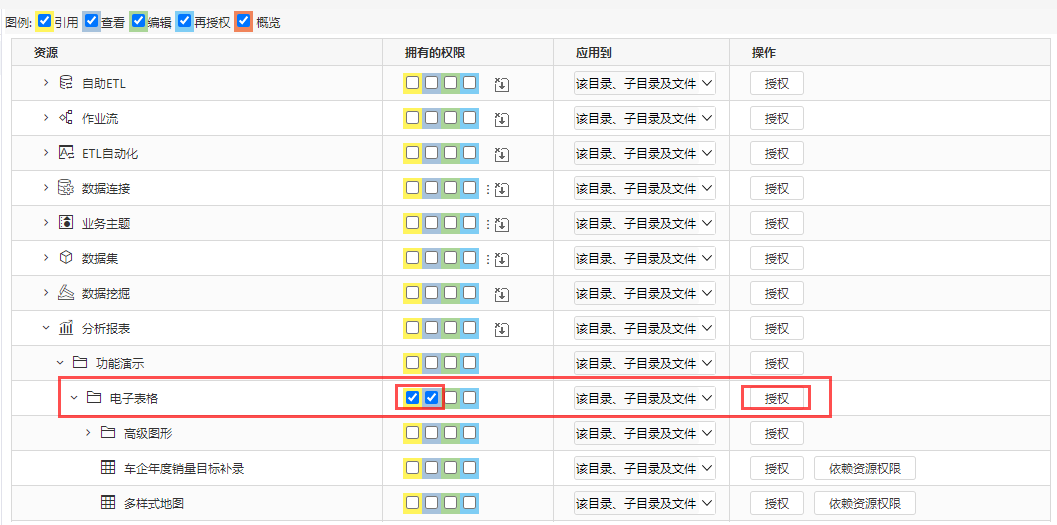Image resolution: width=1057 pixels, height=525 pixels.
Task: Select the 多样式地图 row label
Action: (x=154, y=503)
